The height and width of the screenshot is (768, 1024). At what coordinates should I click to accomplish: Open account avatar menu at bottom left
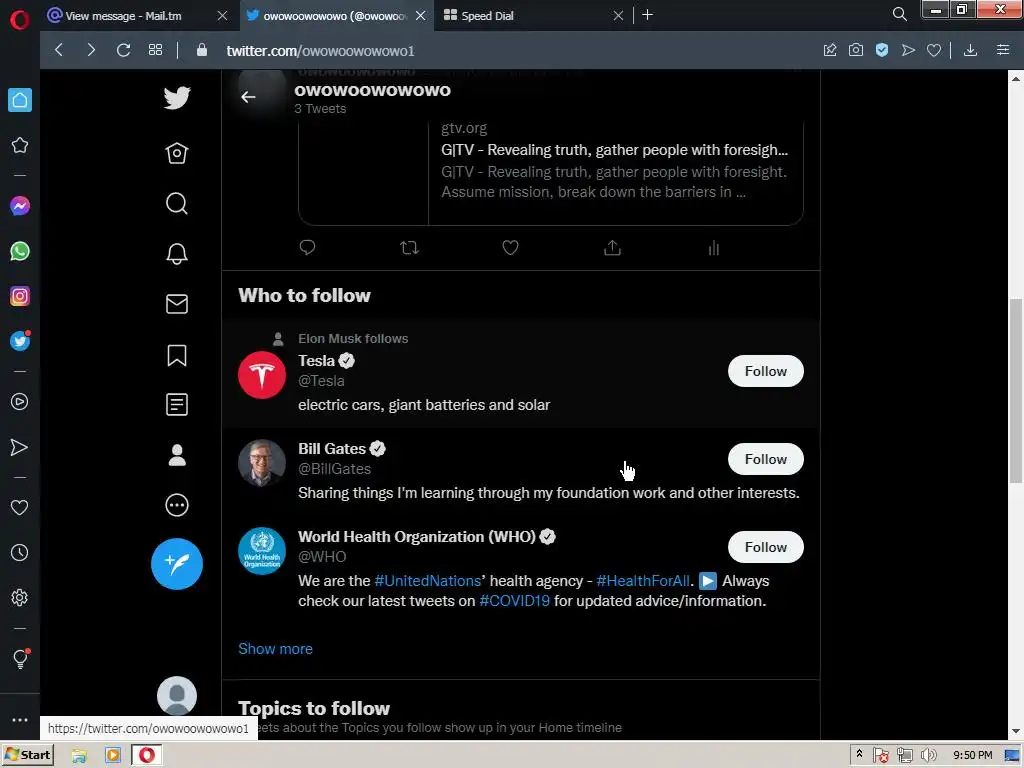[x=177, y=696]
